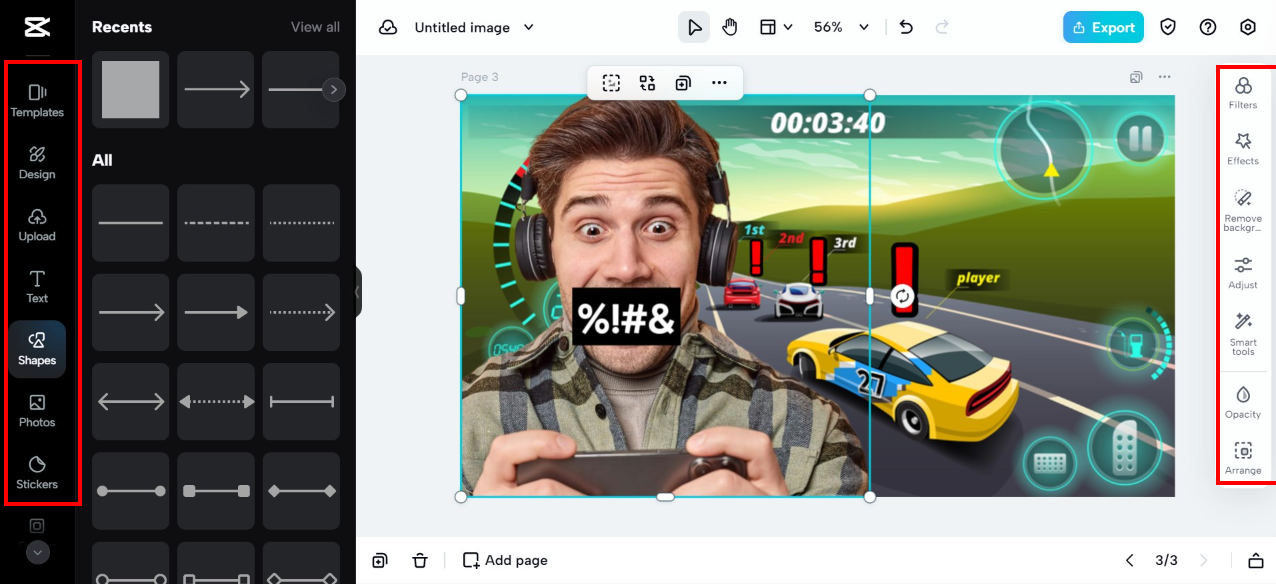Open the Untitled image name dropdown
The height and width of the screenshot is (584, 1276).
coord(475,28)
